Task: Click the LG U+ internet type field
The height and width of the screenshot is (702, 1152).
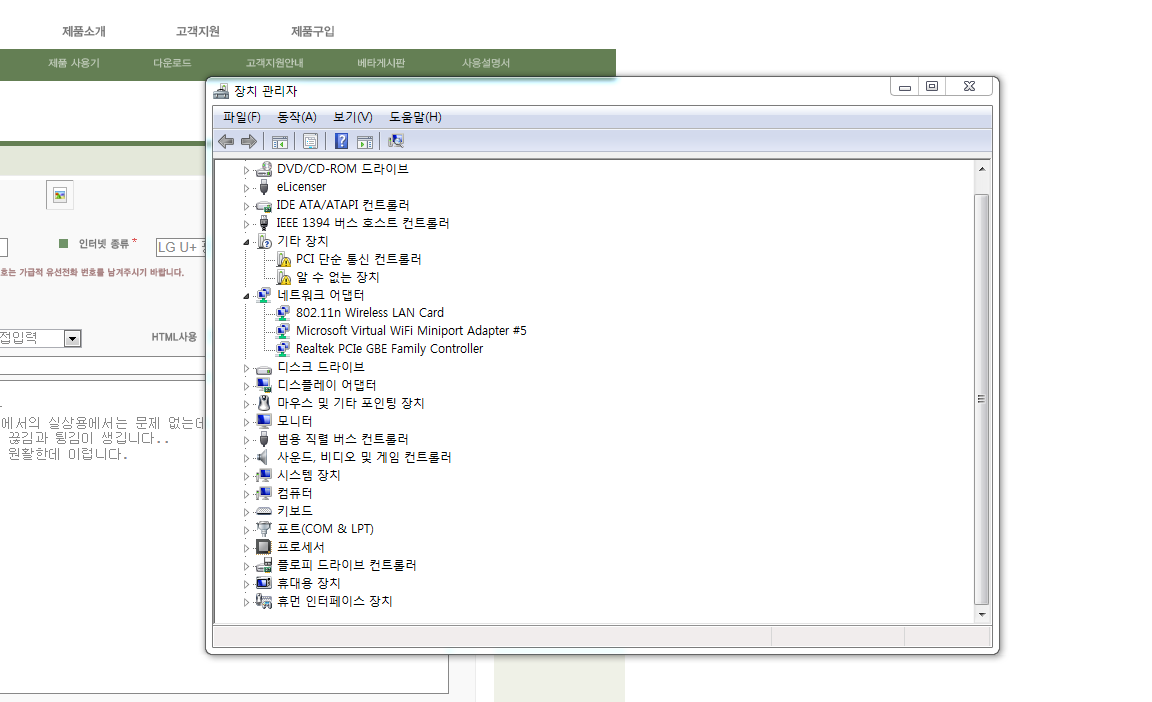Action: [x=181, y=247]
